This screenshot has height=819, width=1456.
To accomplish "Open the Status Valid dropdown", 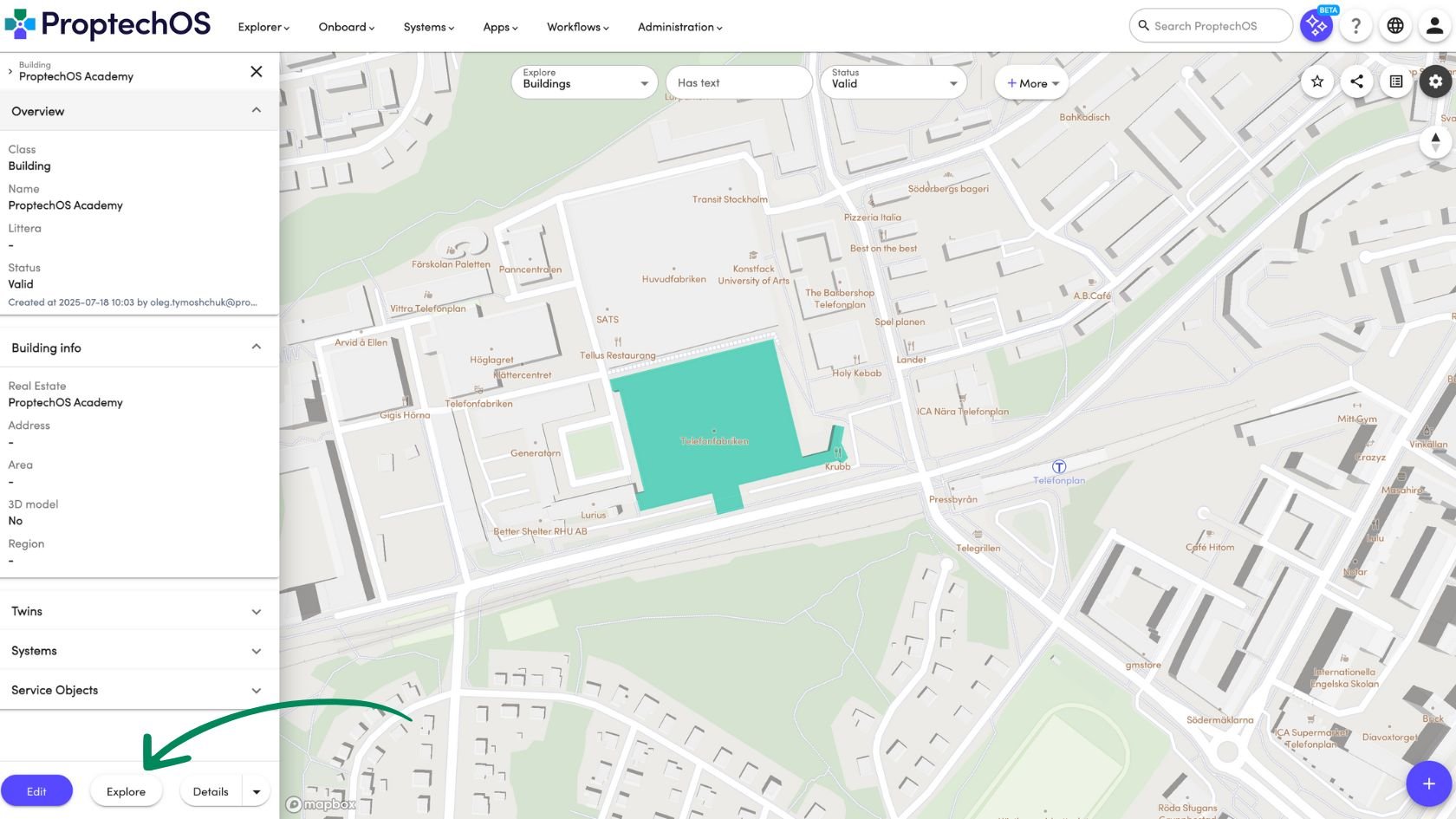I will click(x=894, y=82).
